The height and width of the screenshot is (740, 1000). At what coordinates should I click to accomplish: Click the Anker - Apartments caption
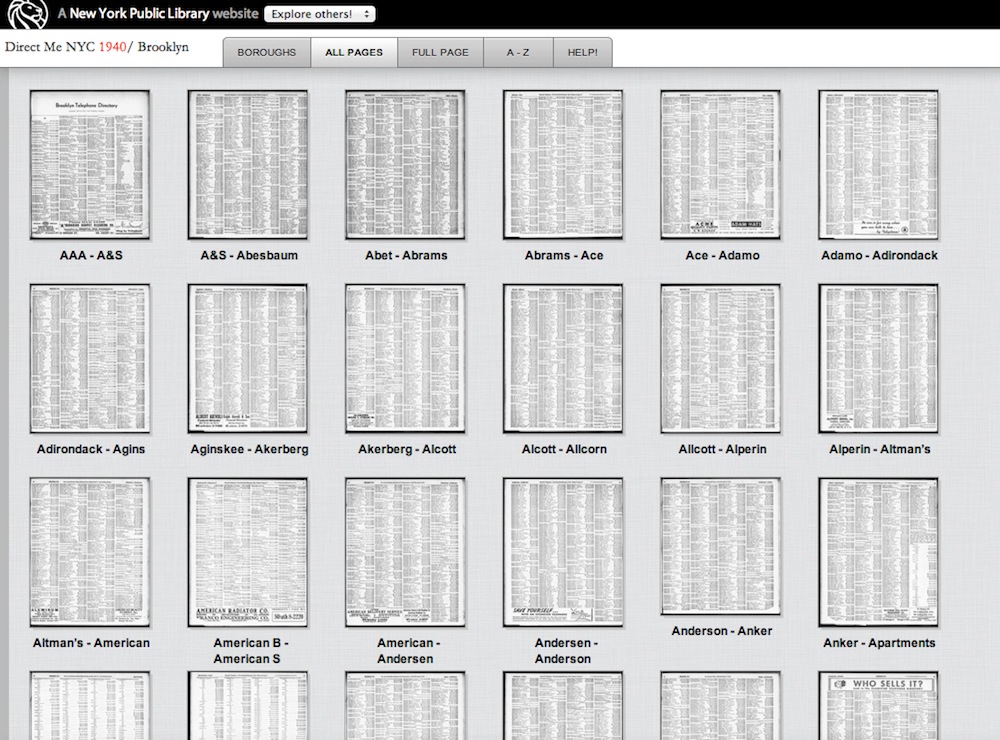point(879,643)
